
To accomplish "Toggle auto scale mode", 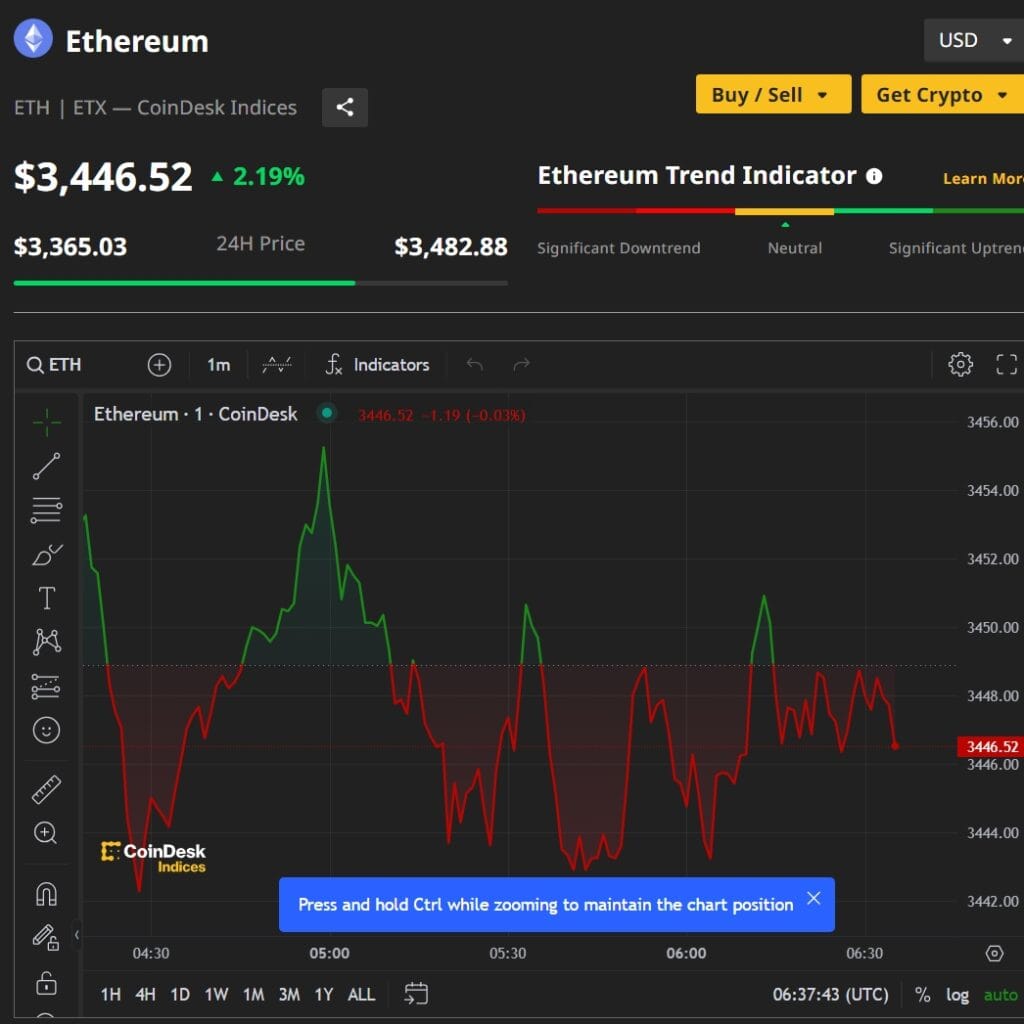I will point(1000,995).
